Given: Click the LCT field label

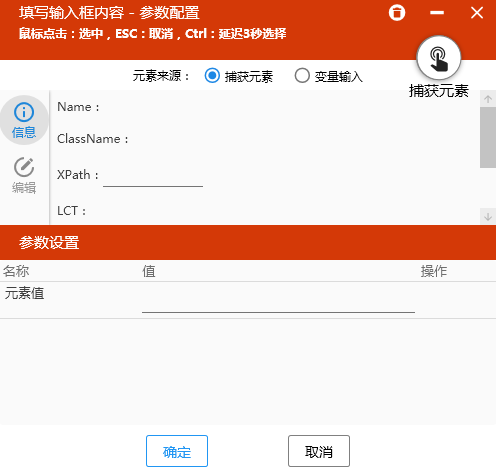Looking at the screenshot, I should click(x=72, y=211).
